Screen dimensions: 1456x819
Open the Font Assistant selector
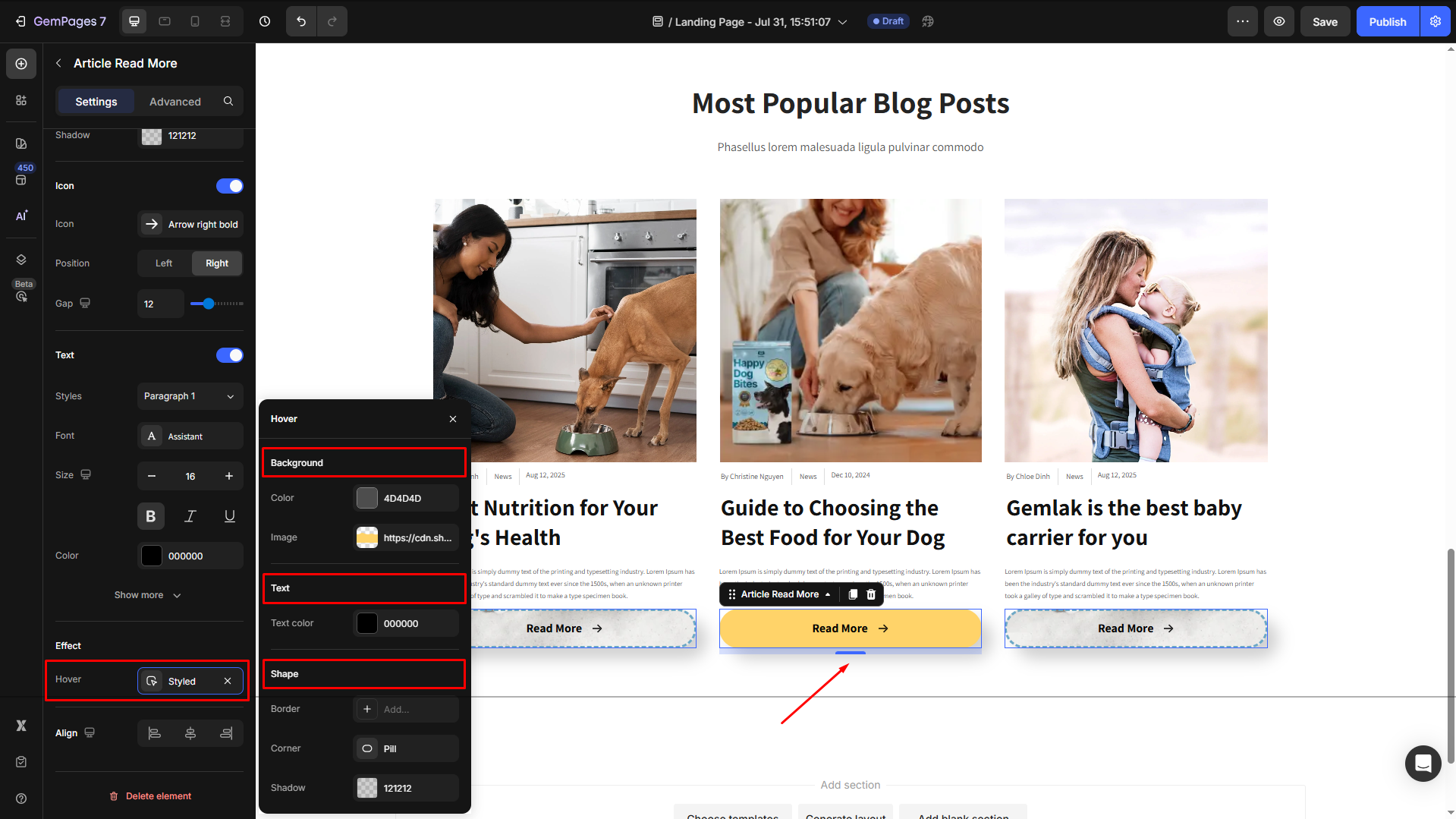click(x=190, y=436)
